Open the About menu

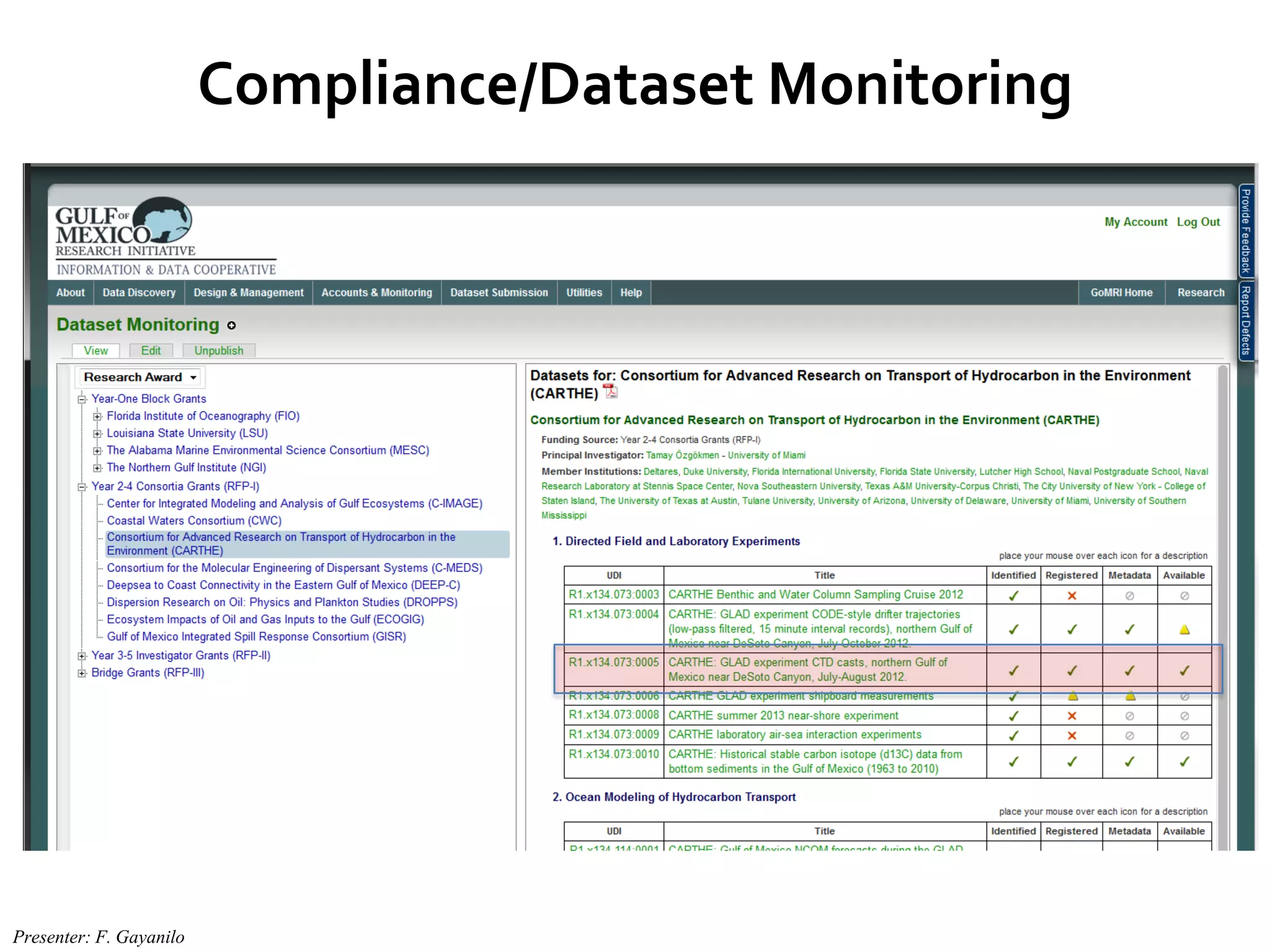pos(71,293)
